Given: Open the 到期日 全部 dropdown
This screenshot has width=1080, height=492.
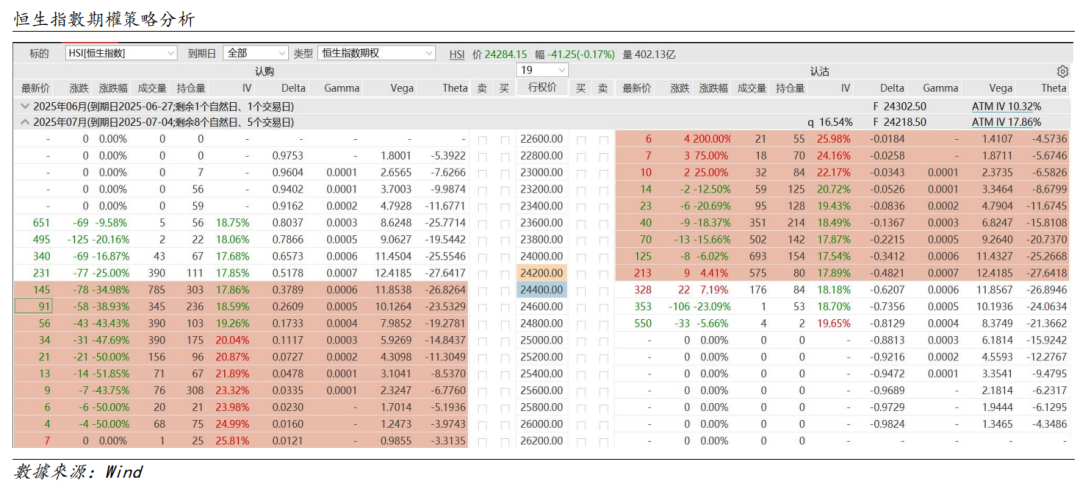Looking at the screenshot, I should pos(256,53).
